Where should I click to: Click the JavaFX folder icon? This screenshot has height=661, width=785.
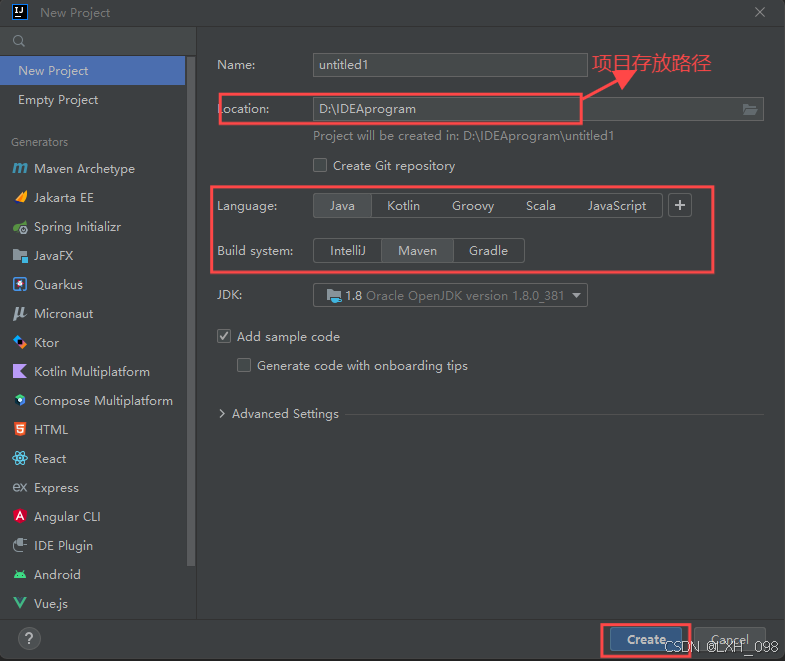click(x=20, y=256)
